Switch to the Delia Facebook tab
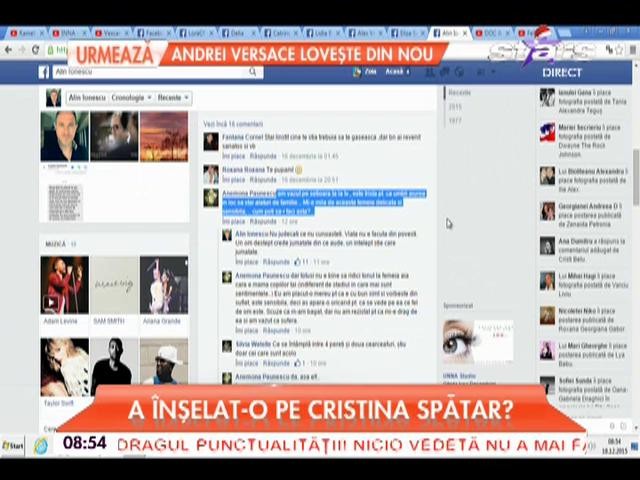The width and height of the screenshot is (640, 480). pos(238,33)
